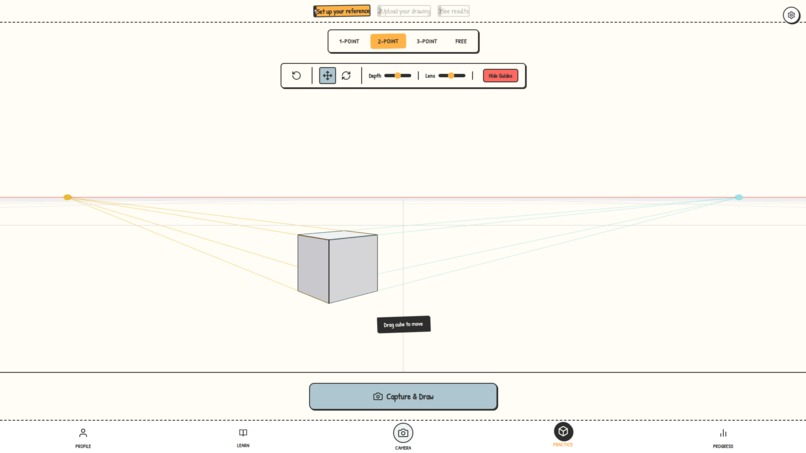Viewport: 806px width, 453px height.
Task: Adjust the Lens slider
Action: coord(452,76)
